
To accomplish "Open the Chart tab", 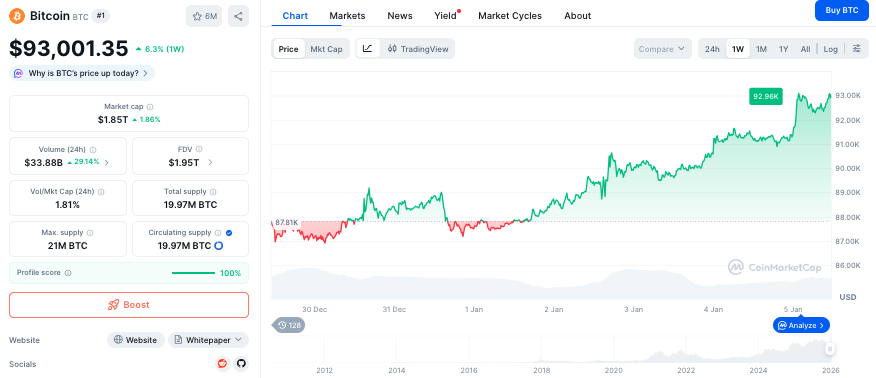I will coord(295,16).
